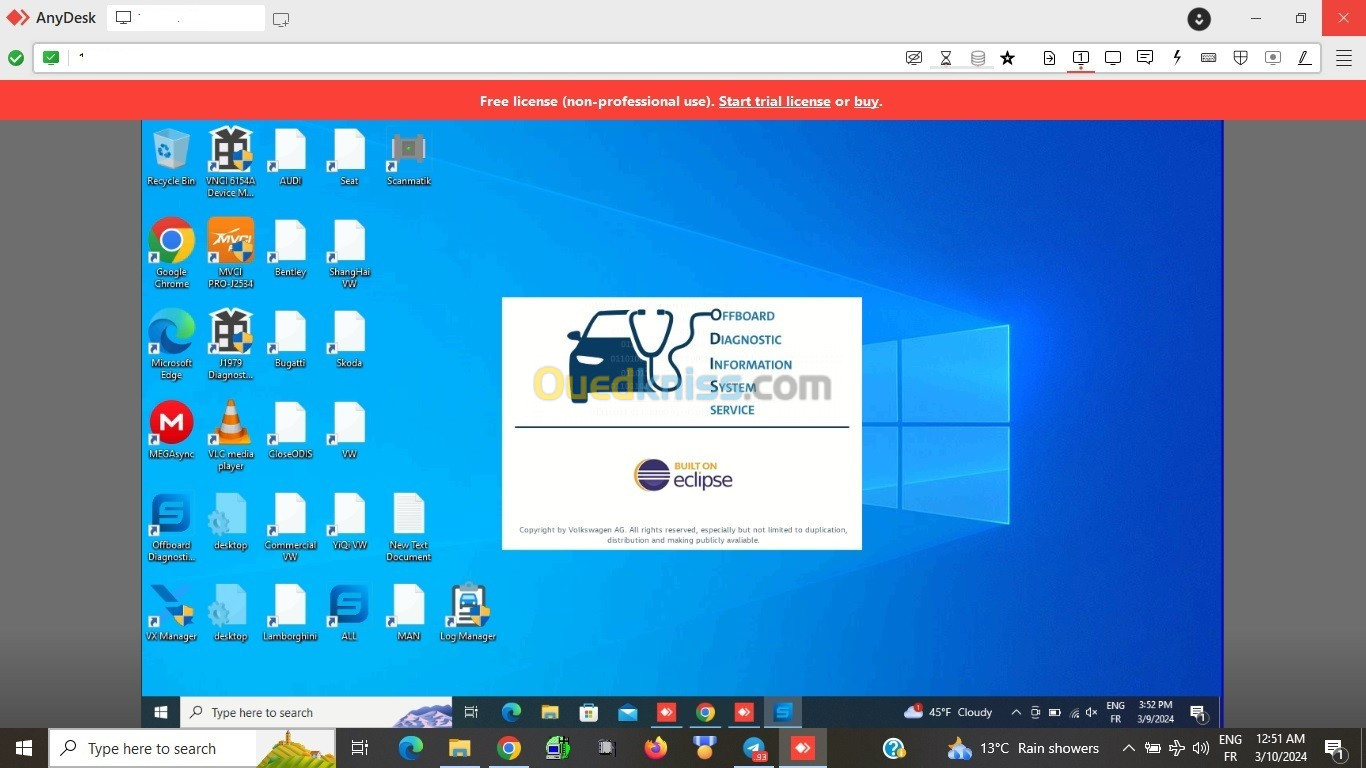Select the ShangHai VW shortcut
The height and width of the screenshot is (768, 1366).
pos(349,252)
